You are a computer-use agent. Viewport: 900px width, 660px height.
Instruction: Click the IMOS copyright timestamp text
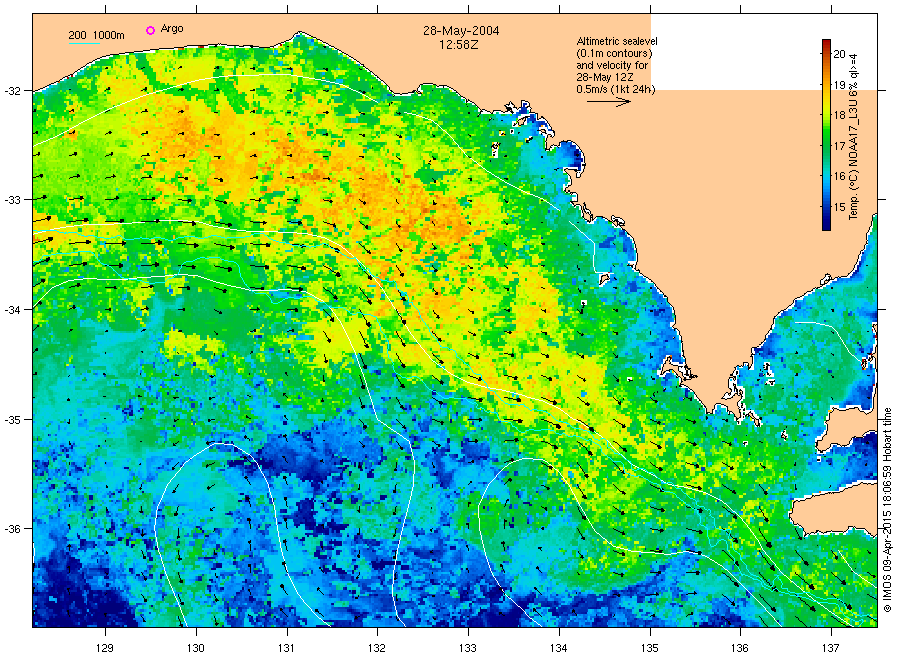[x=887, y=510]
